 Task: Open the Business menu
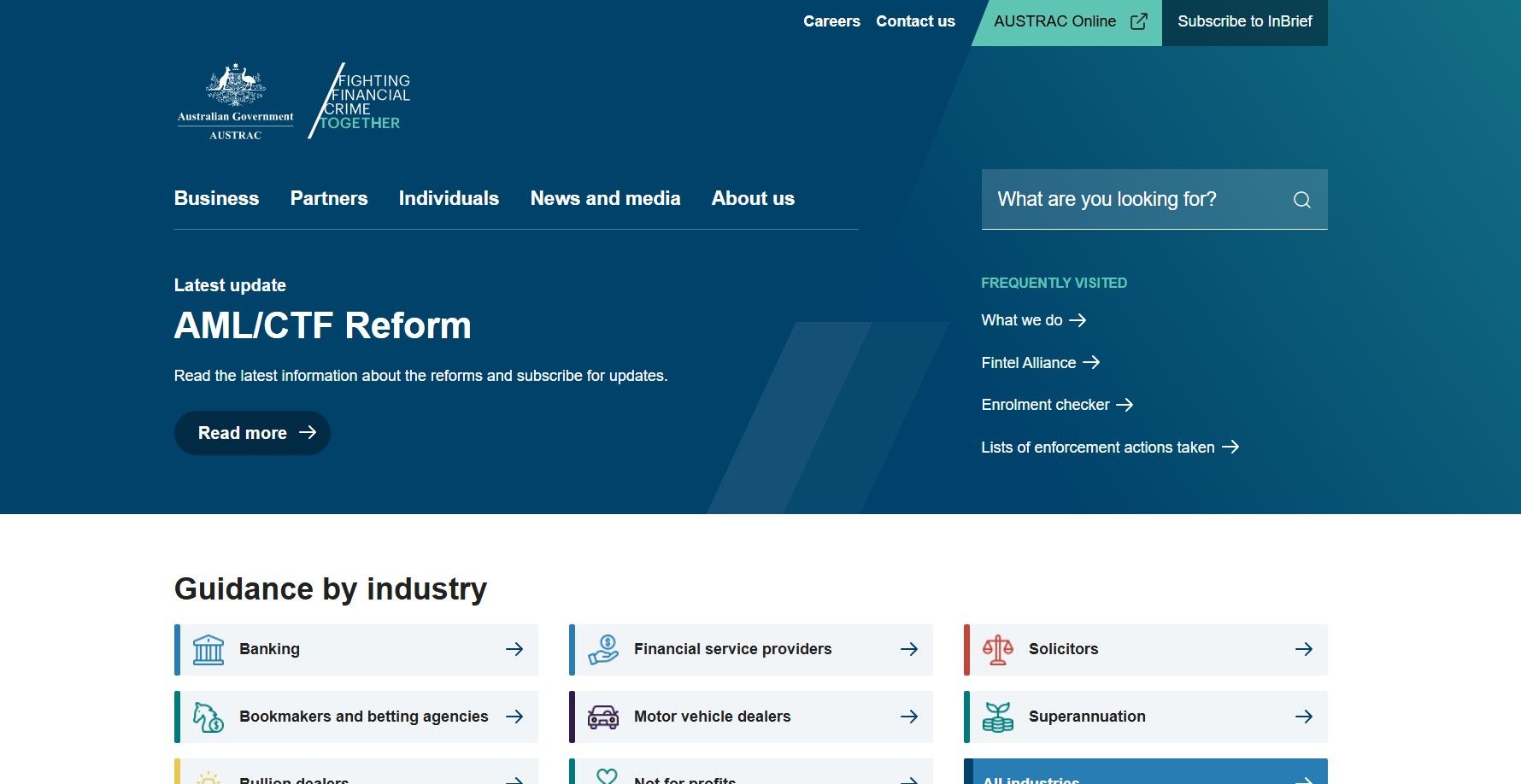point(216,199)
